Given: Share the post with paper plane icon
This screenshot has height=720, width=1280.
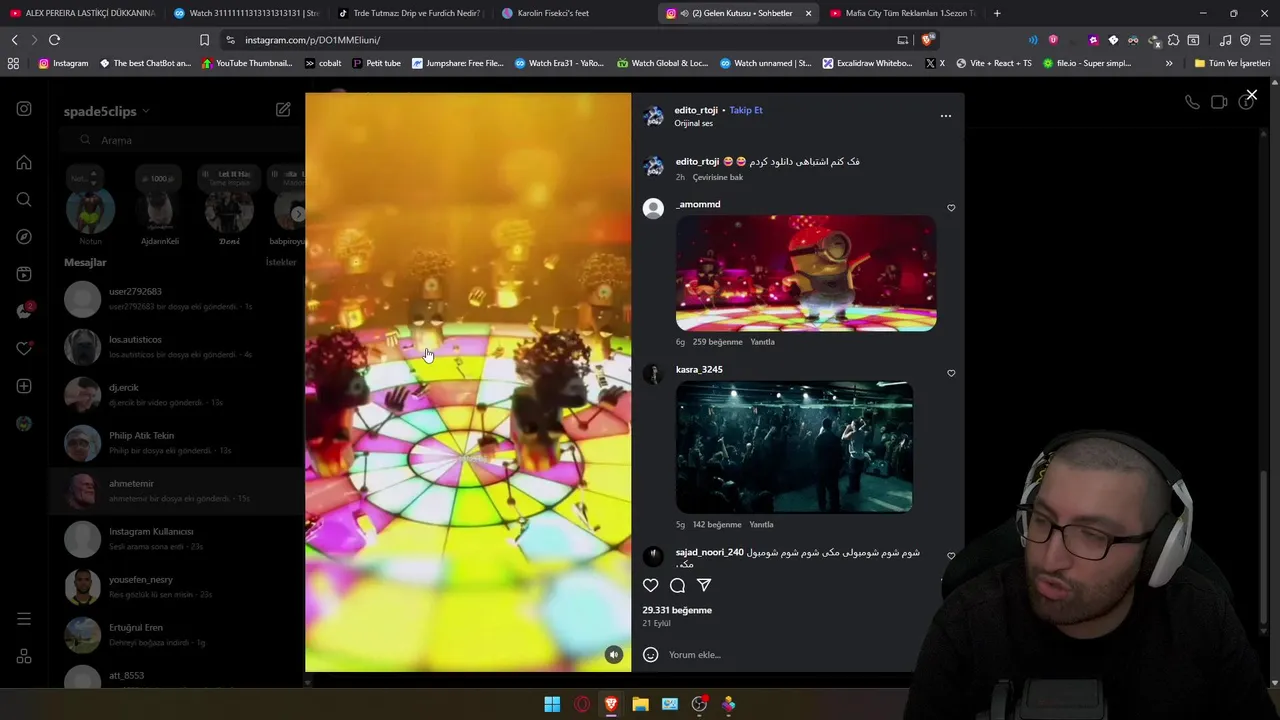Looking at the screenshot, I should point(704,585).
